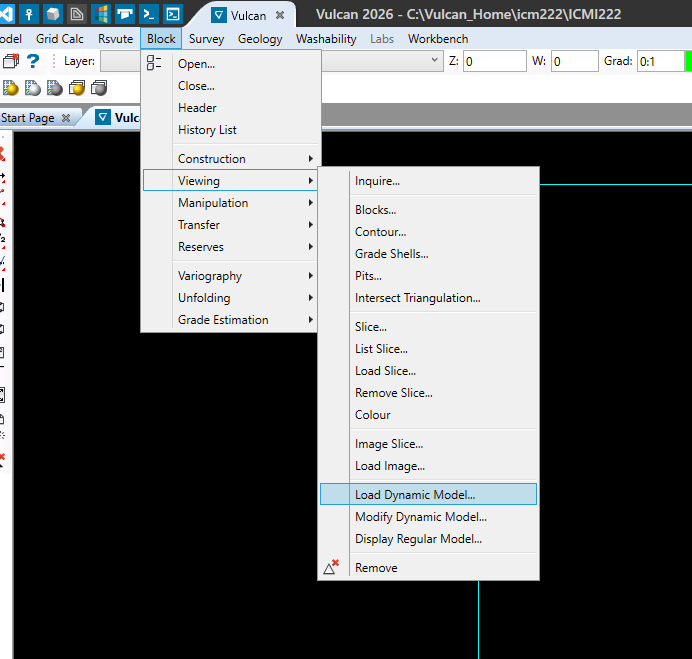Image resolution: width=692 pixels, height=659 pixels.
Task: Choose Intersect Triangulation... option
Action: (x=428, y=298)
